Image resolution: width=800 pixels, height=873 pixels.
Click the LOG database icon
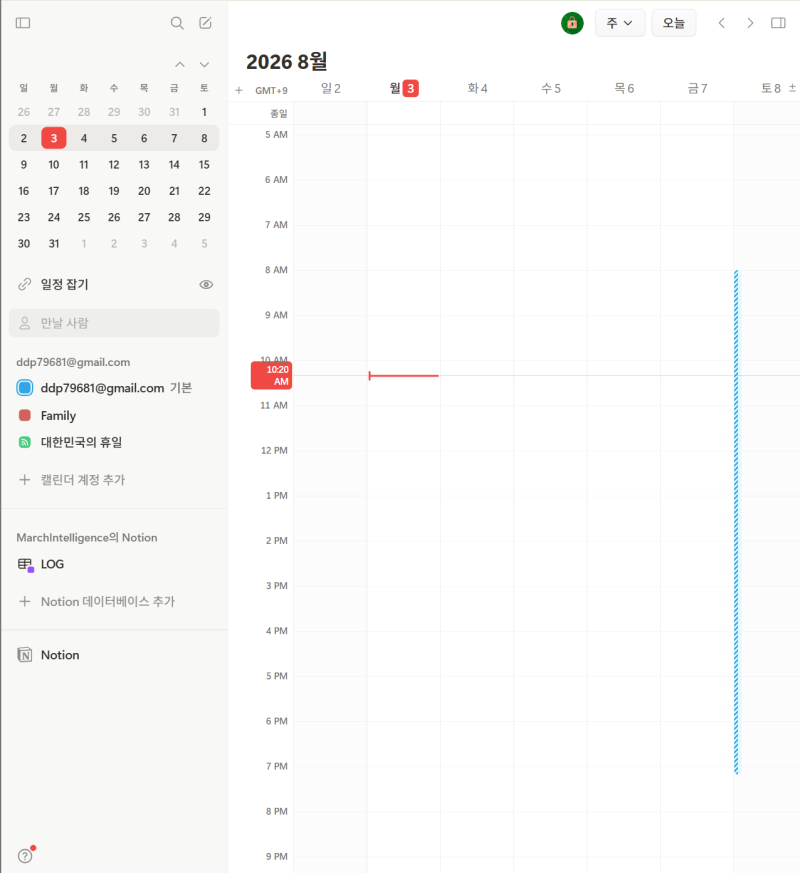(x=25, y=565)
